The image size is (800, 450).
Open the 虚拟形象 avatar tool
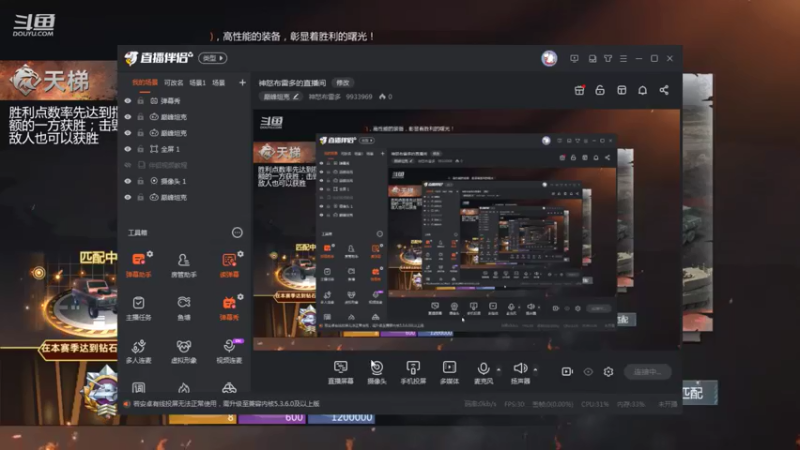tap(184, 351)
